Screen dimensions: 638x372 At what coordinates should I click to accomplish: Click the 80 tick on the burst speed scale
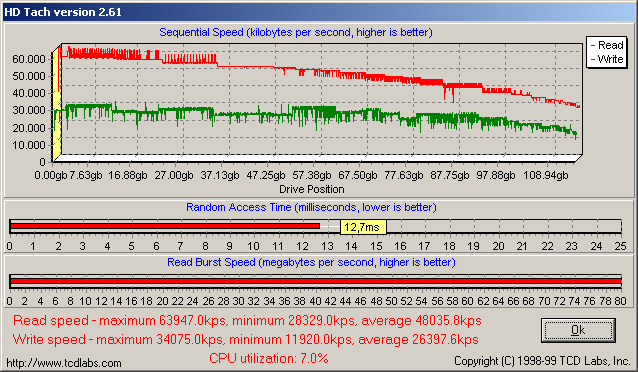621,301
